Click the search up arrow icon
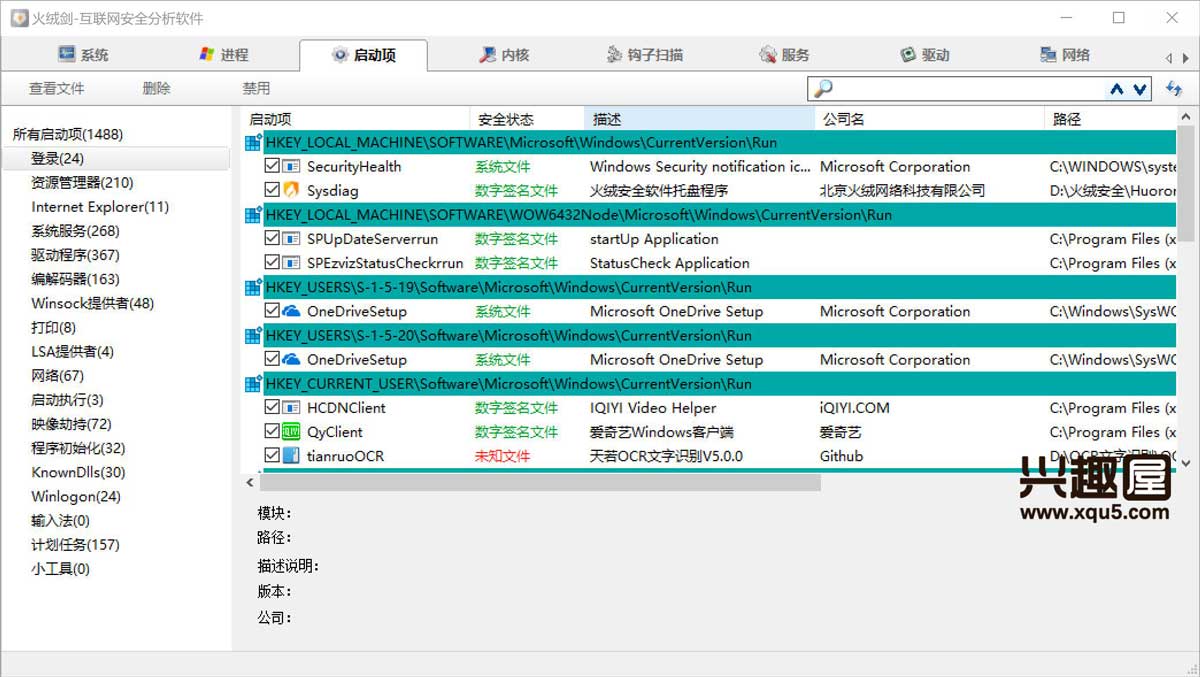 click(x=1117, y=89)
